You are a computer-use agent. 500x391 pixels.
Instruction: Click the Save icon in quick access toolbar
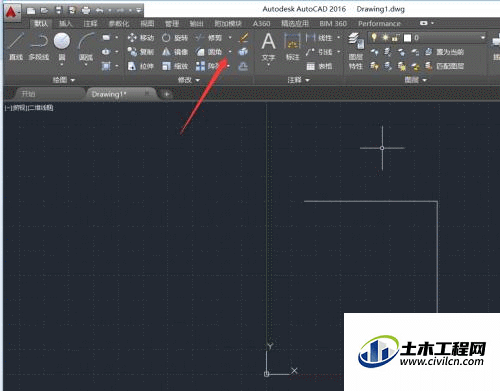coord(59,10)
